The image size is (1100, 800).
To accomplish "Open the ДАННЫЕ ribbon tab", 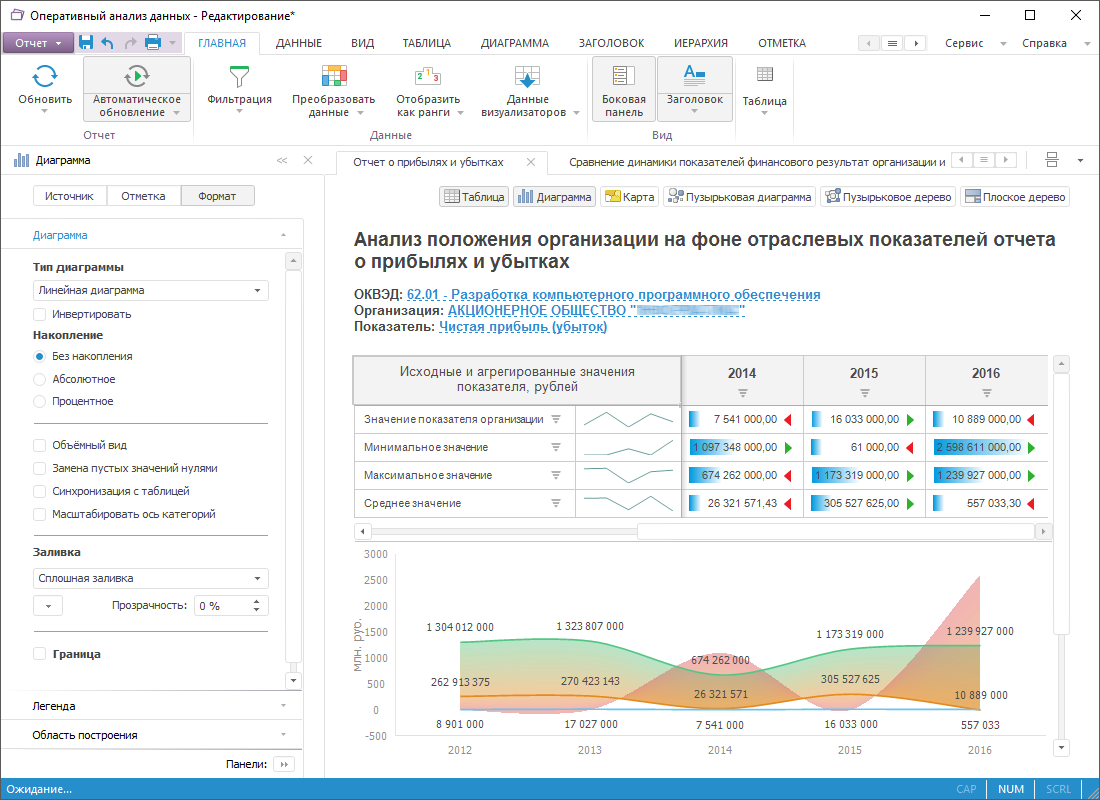I will [x=298, y=43].
